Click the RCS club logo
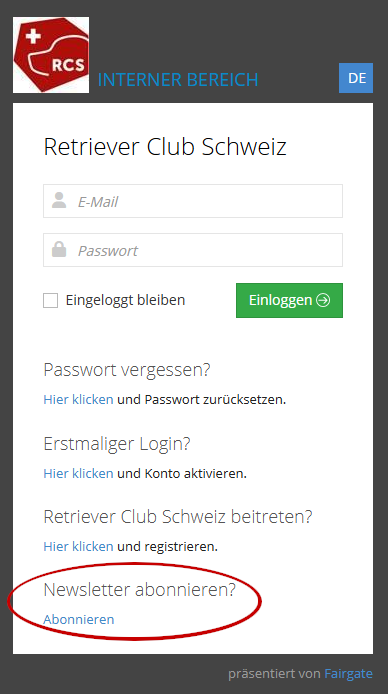Viewport: 388px width, 694px height. (x=51, y=55)
